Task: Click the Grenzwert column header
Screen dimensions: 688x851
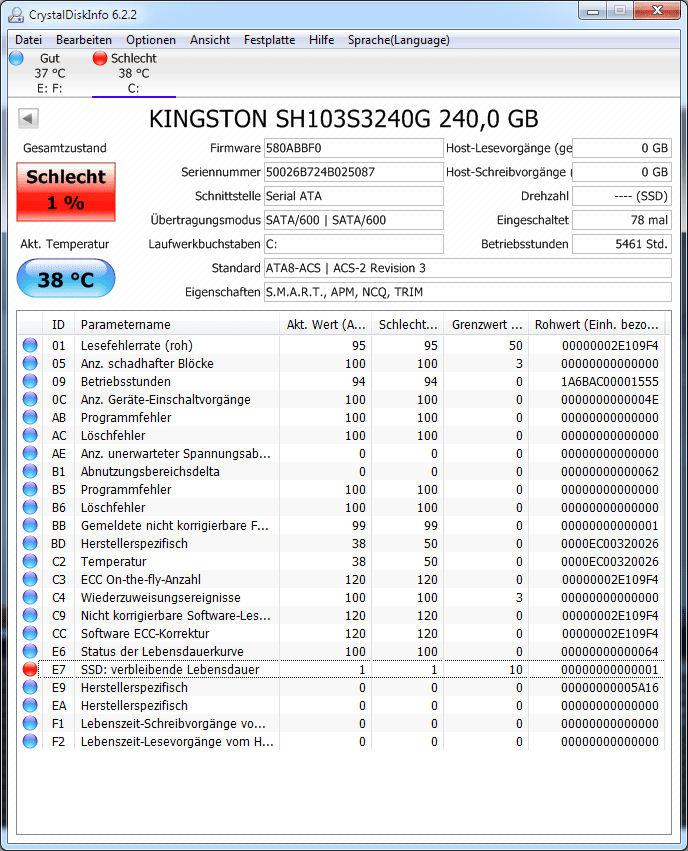Action: point(487,325)
